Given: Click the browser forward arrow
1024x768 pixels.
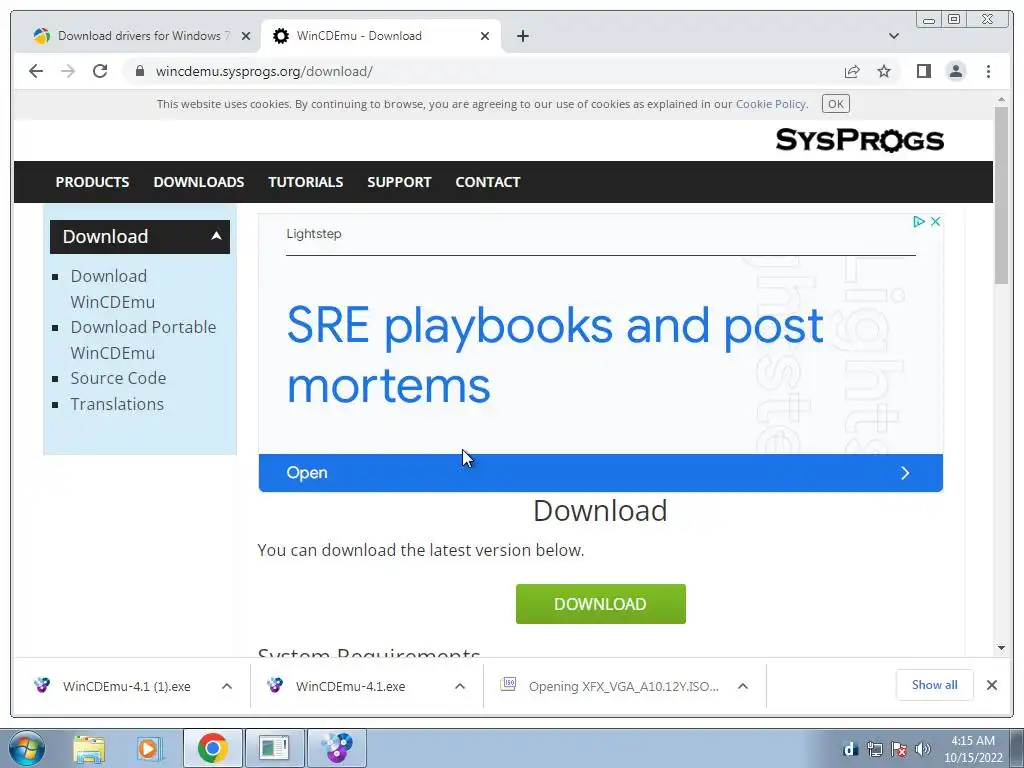Looking at the screenshot, I should coord(68,71).
